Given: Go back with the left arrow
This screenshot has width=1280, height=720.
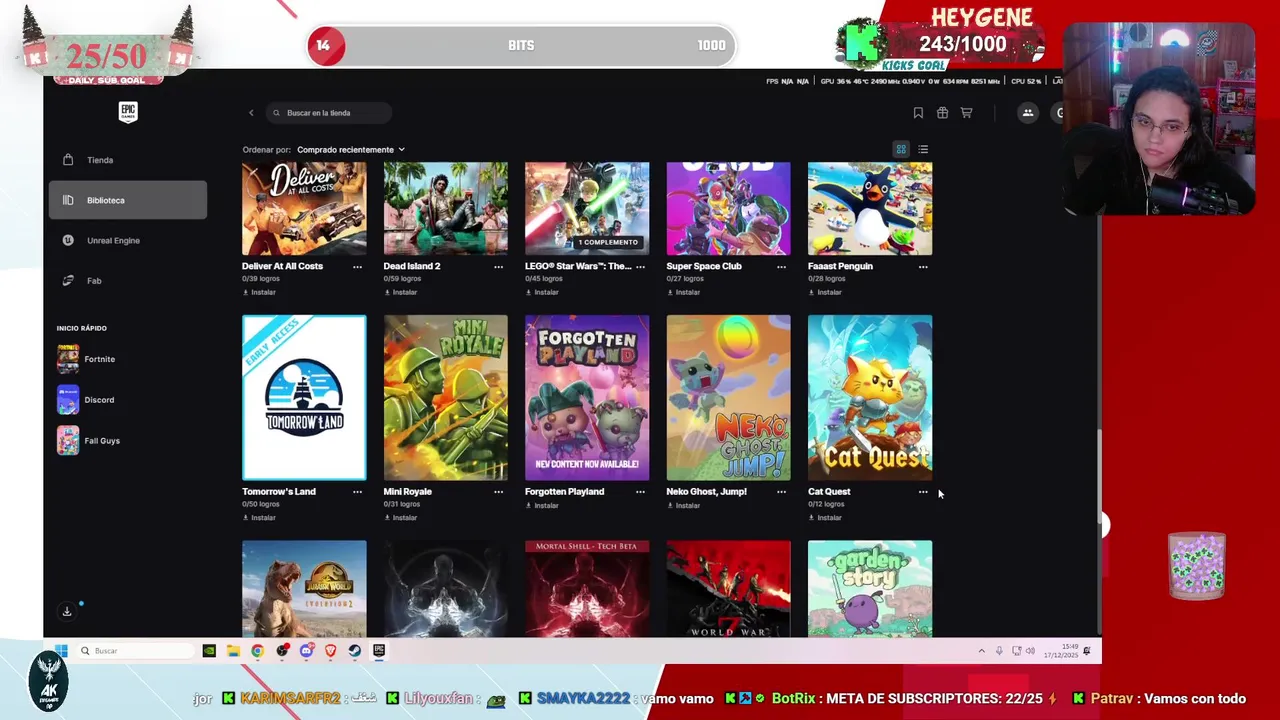Looking at the screenshot, I should point(251,113).
